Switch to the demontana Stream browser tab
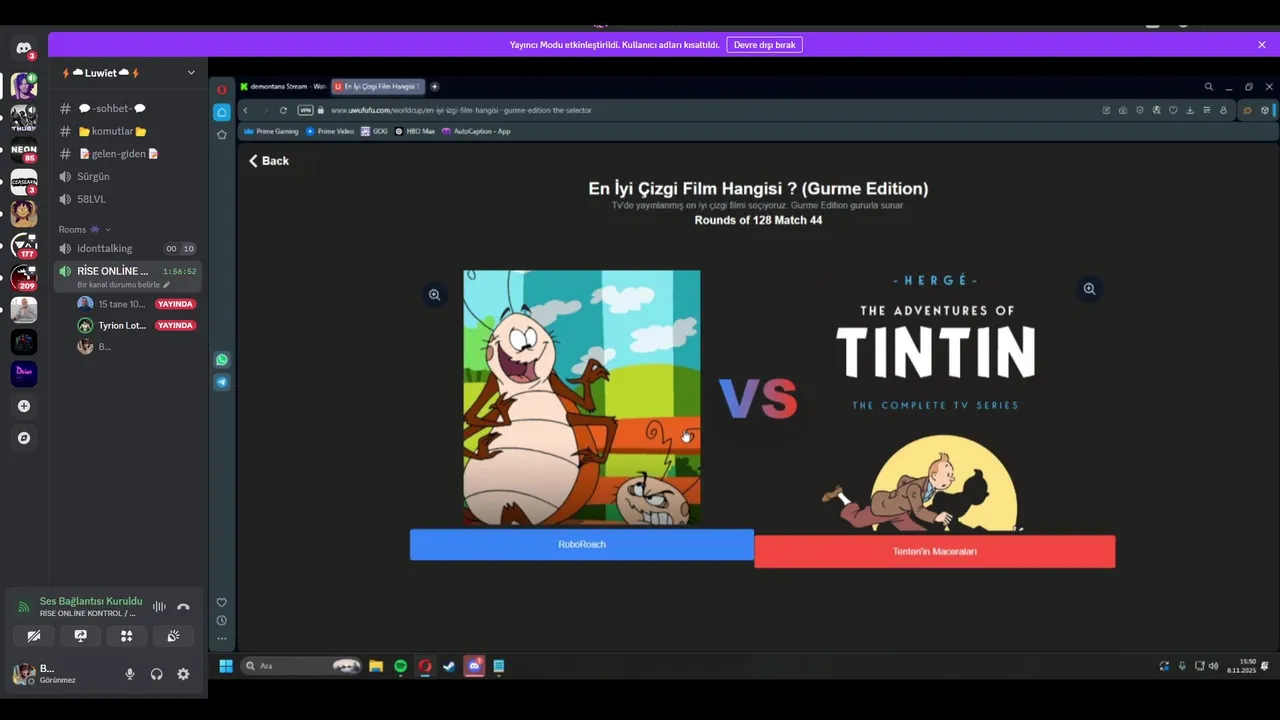Image resolution: width=1280 pixels, height=720 pixels. [x=283, y=87]
